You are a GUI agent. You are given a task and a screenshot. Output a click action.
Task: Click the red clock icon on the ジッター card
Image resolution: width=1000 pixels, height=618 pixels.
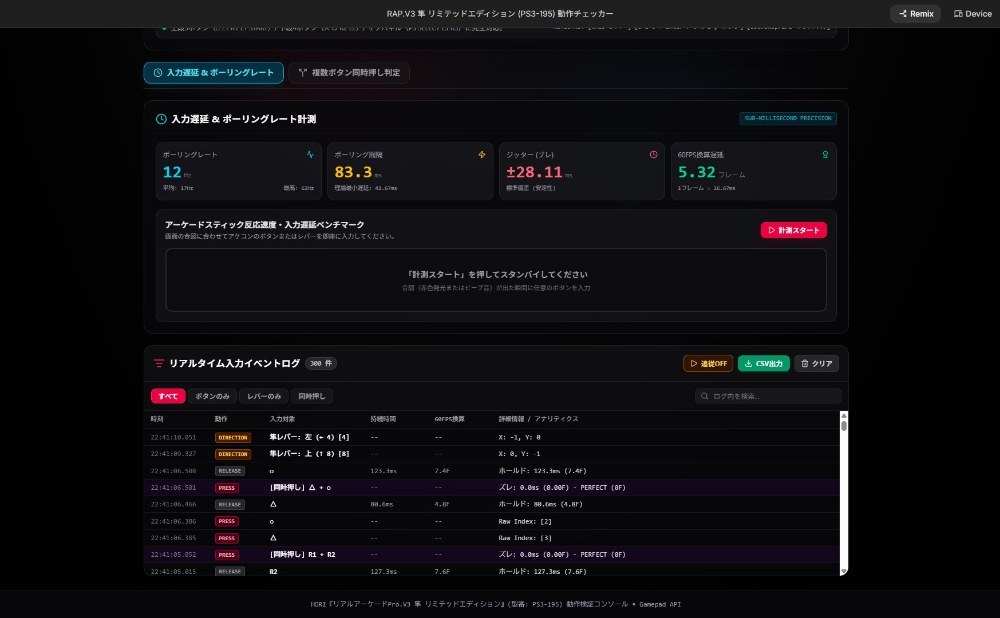coord(653,154)
